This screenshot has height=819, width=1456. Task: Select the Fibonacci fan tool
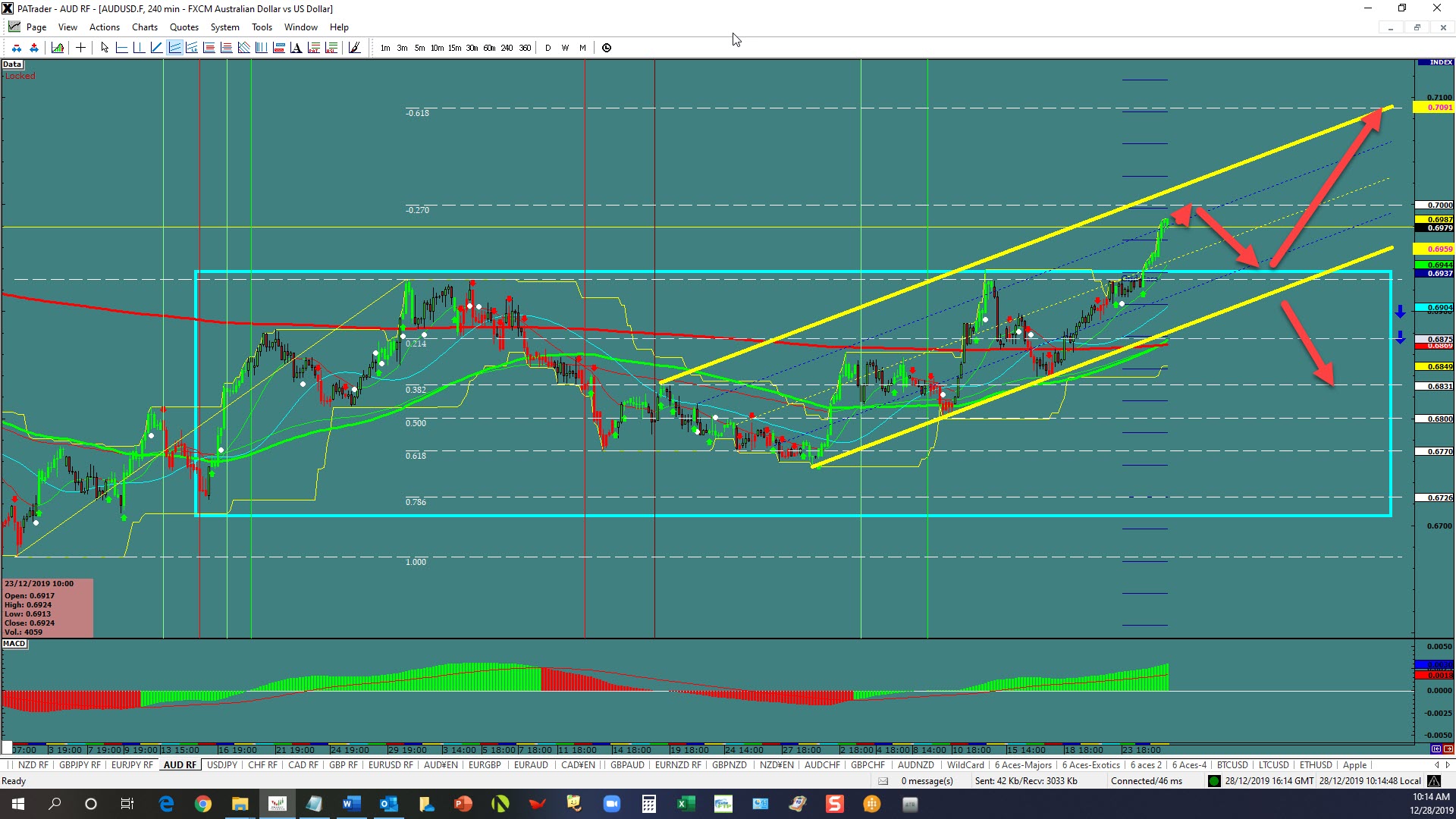(243, 48)
